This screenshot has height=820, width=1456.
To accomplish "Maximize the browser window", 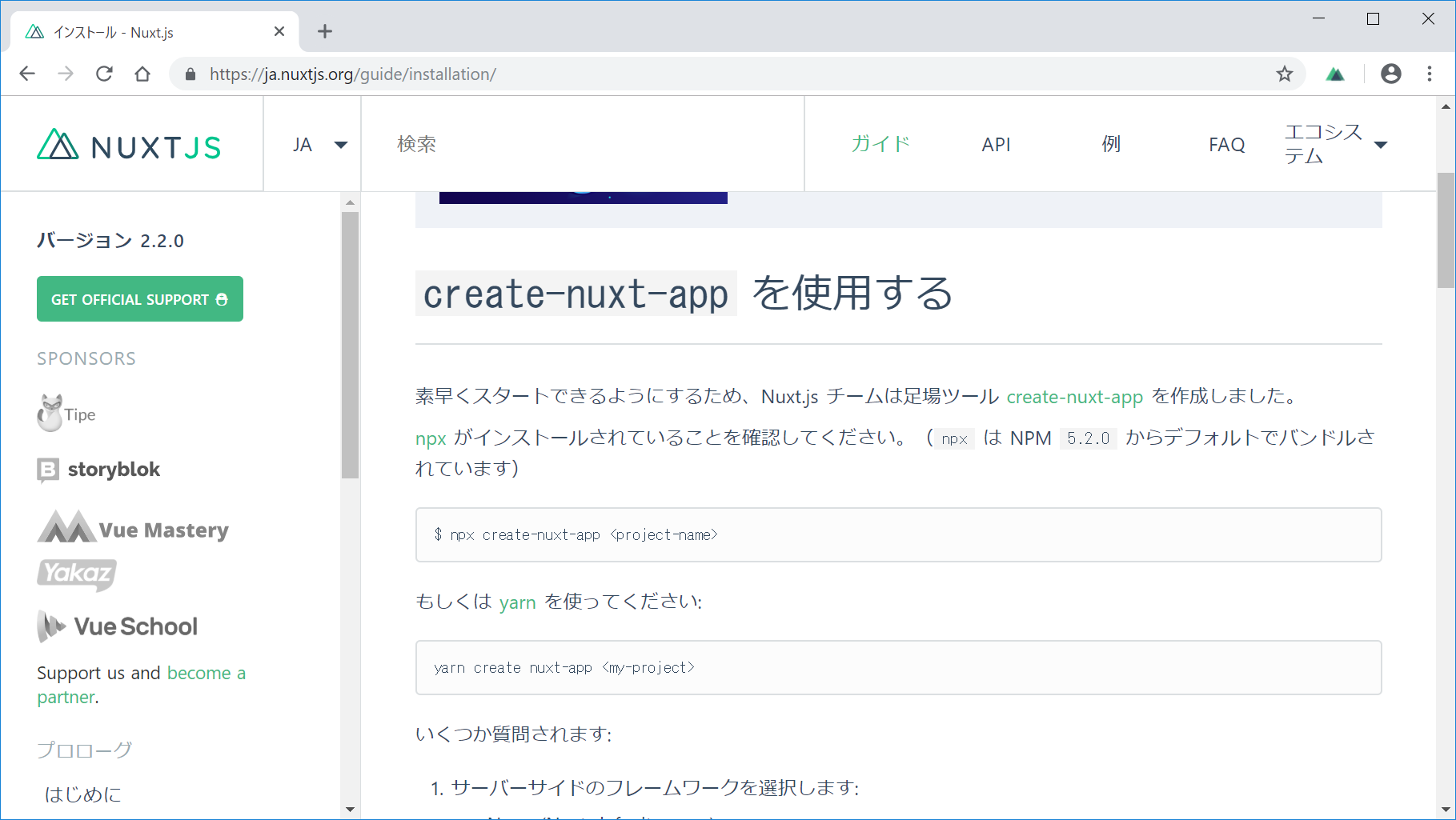I will point(1374,19).
